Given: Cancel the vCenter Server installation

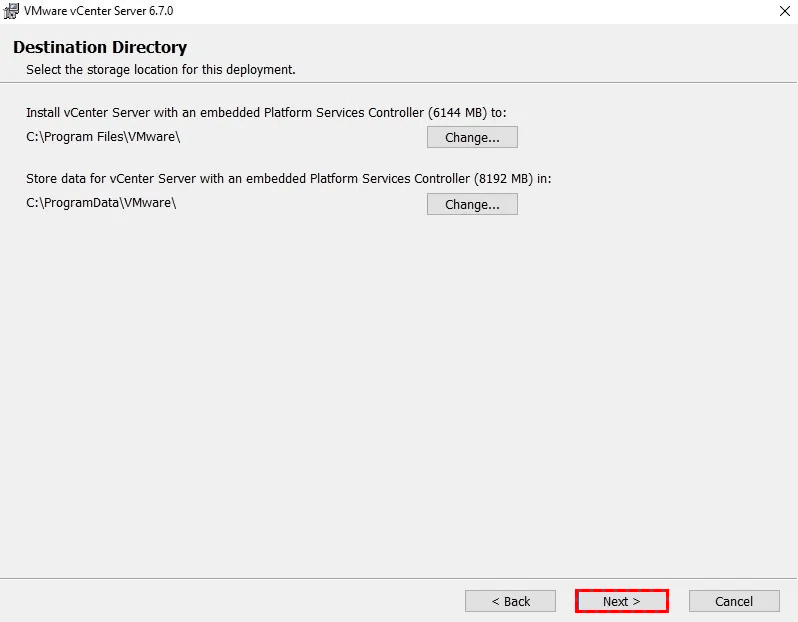Looking at the screenshot, I should pyautogui.click(x=734, y=601).
